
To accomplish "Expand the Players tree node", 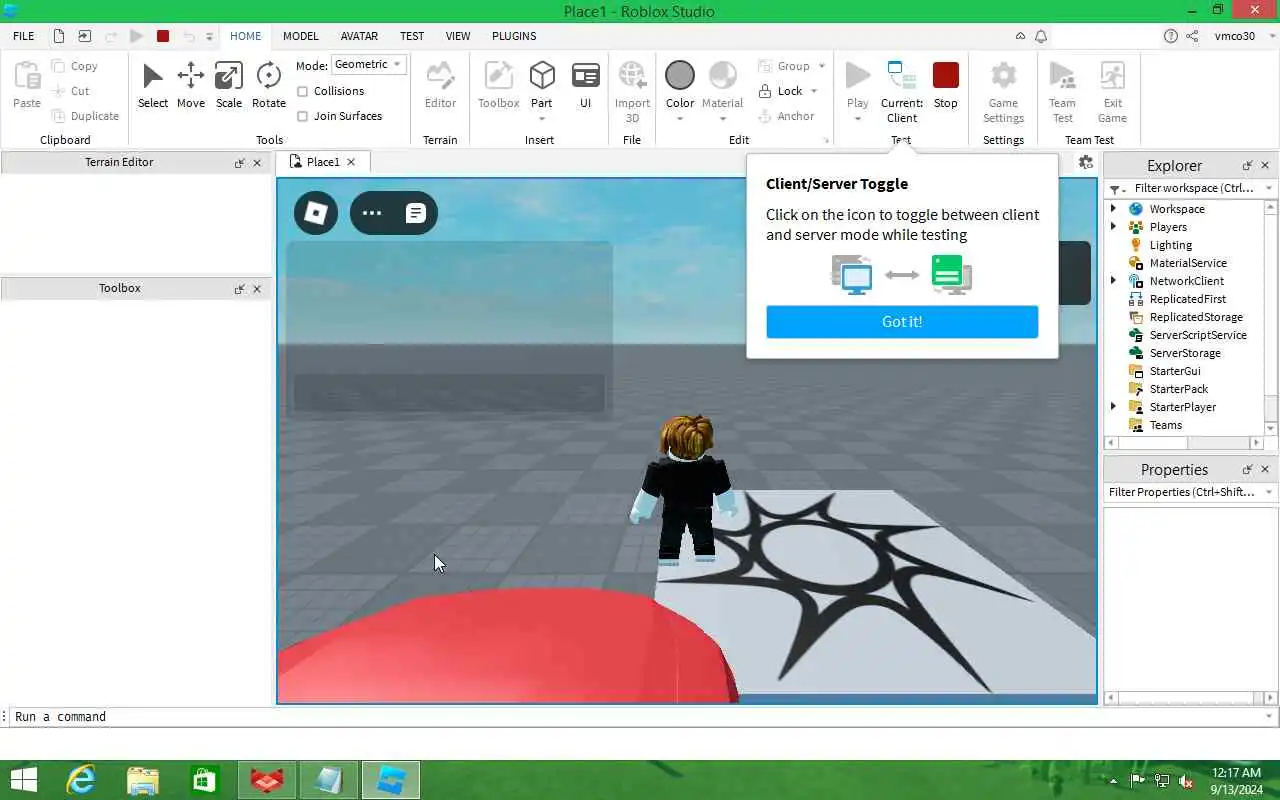I will [1113, 227].
